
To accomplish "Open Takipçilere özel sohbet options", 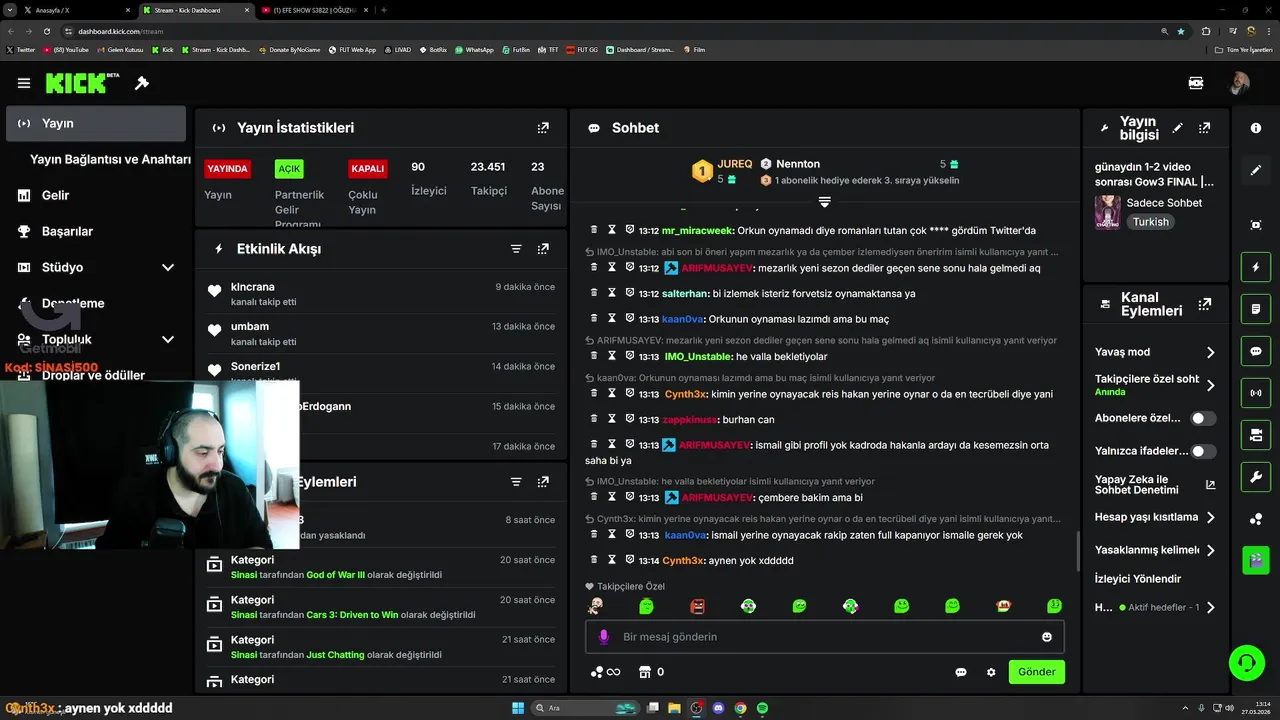I will [1210, 385].
